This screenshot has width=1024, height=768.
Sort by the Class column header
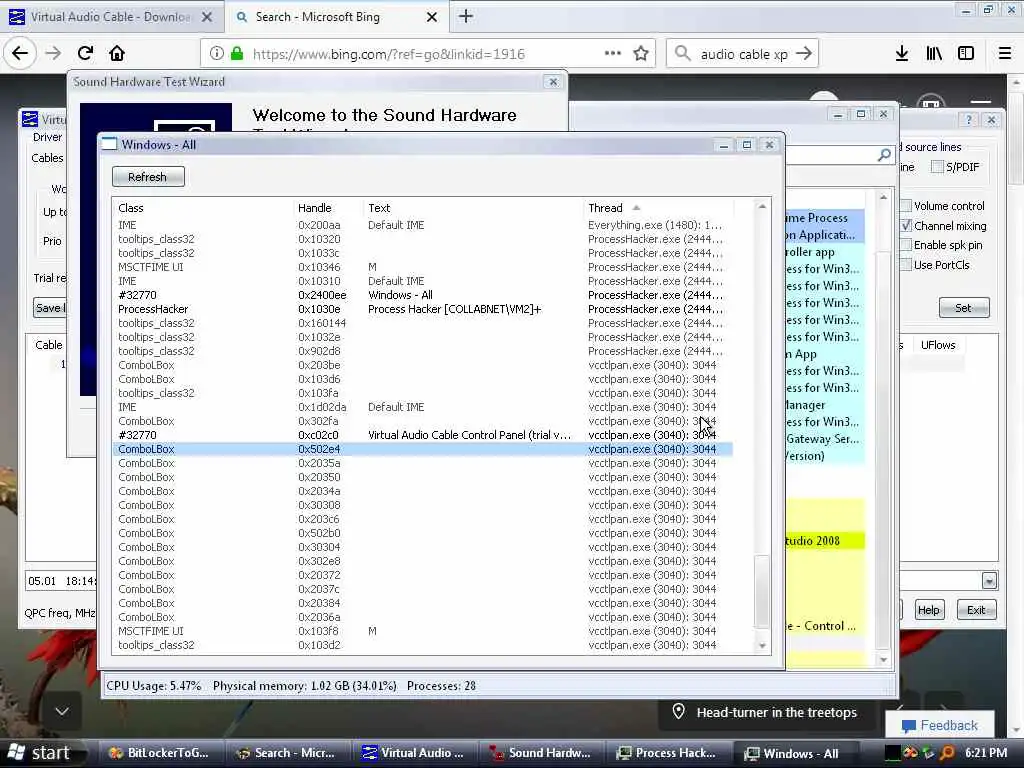pos(202,208)
